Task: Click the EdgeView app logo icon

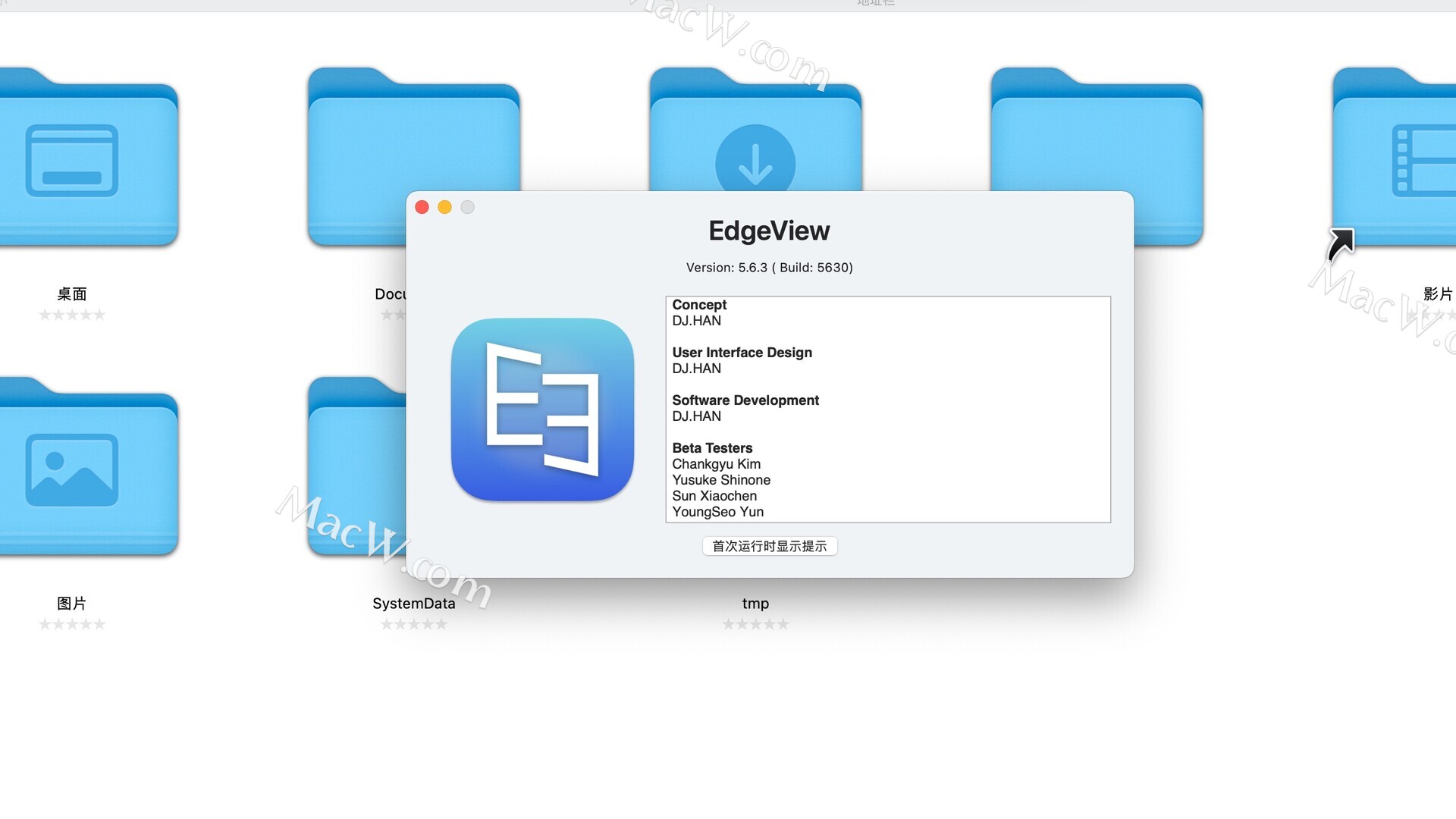Action: [x=542, y=409]
